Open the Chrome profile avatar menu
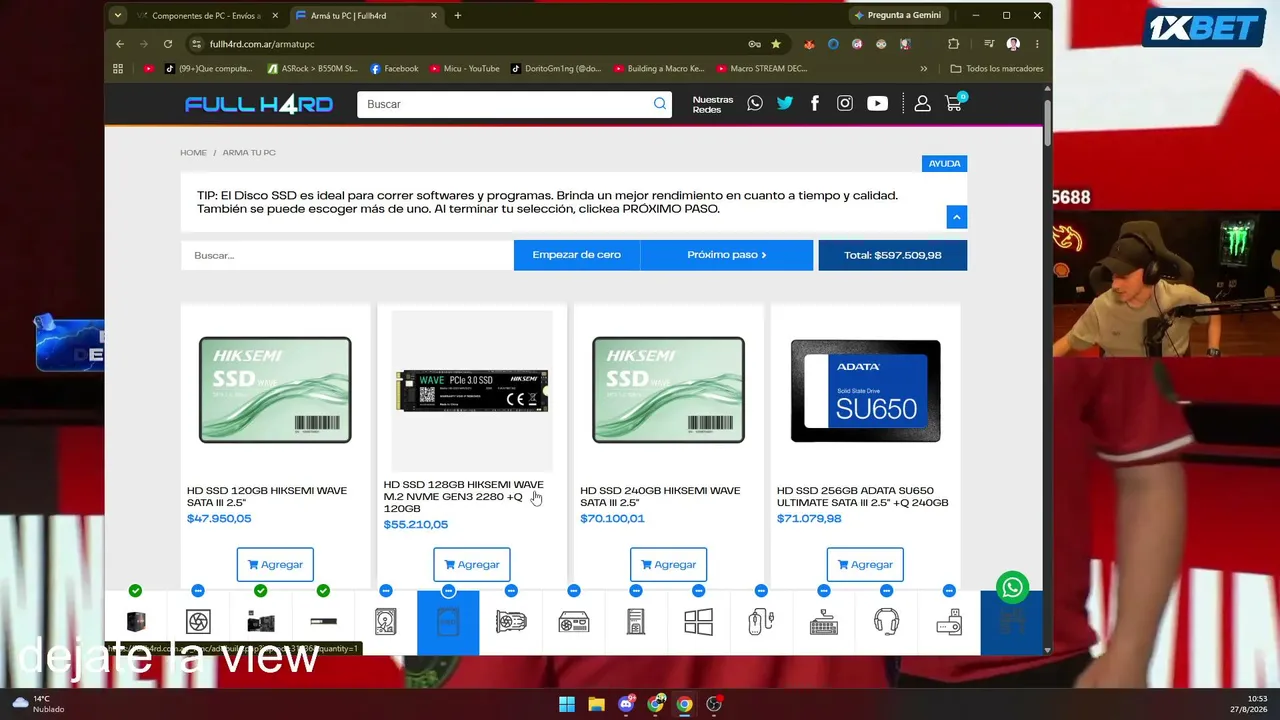Screen dimensions: 1280x720 pos(1013,44)
